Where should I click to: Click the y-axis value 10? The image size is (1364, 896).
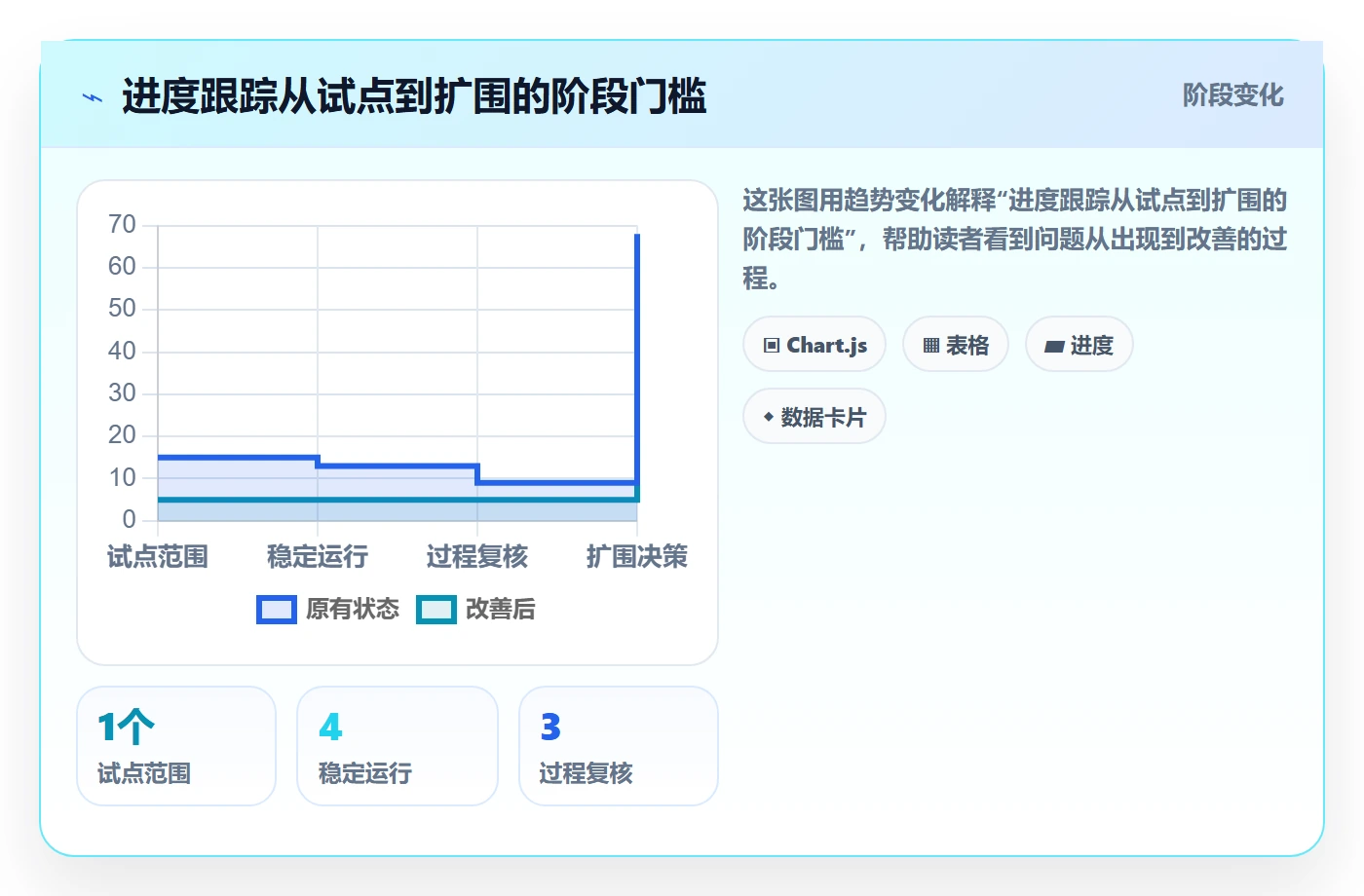pos(122,477)
